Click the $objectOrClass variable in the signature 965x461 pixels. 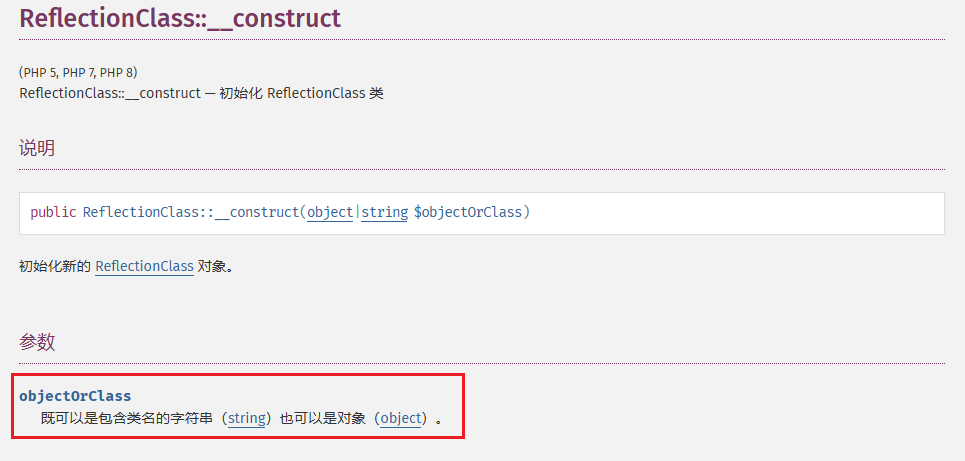(x=468, y=212)
